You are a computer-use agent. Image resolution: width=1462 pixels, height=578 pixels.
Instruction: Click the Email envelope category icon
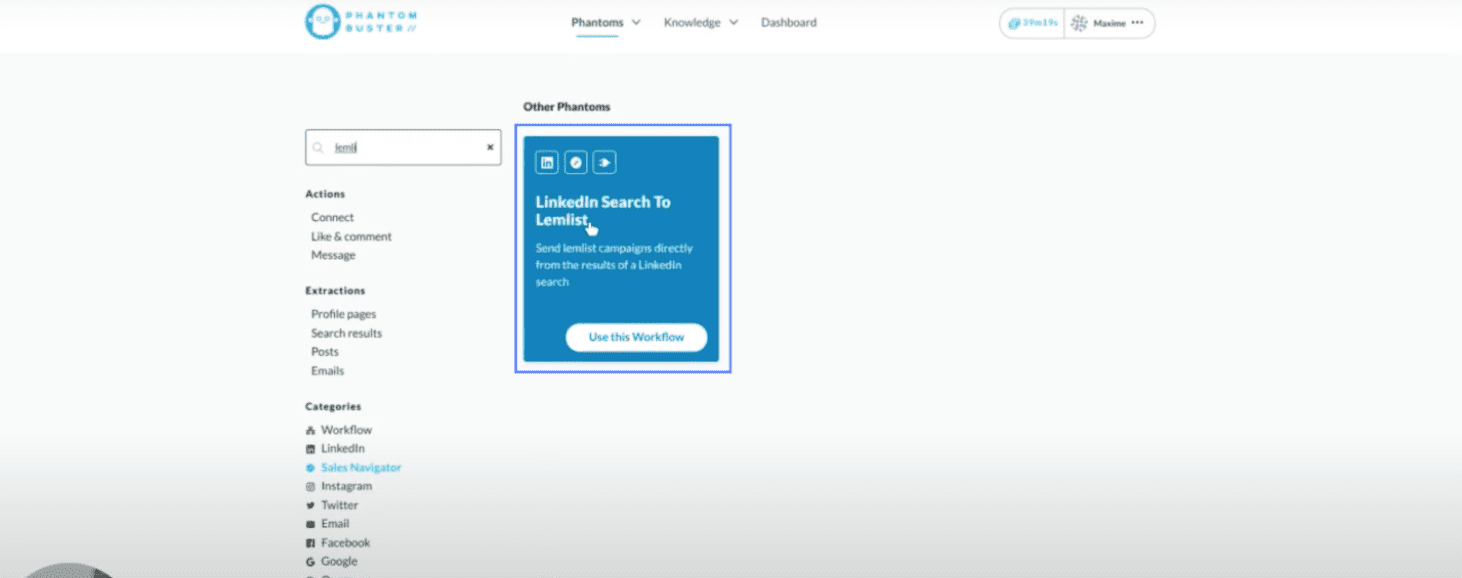pyautogui.click(x=310, y=524)
